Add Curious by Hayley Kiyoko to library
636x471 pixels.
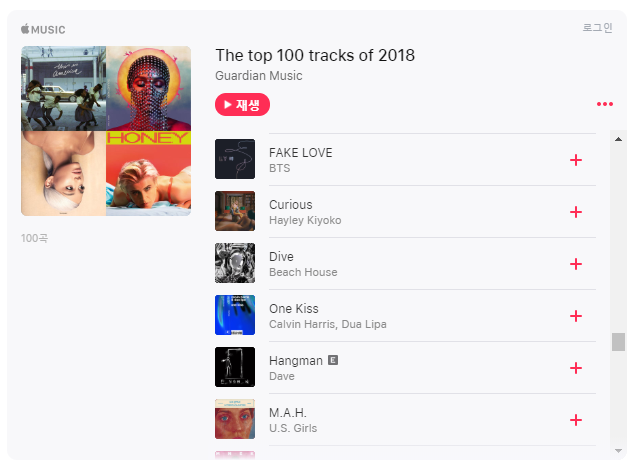coord(575,212)
